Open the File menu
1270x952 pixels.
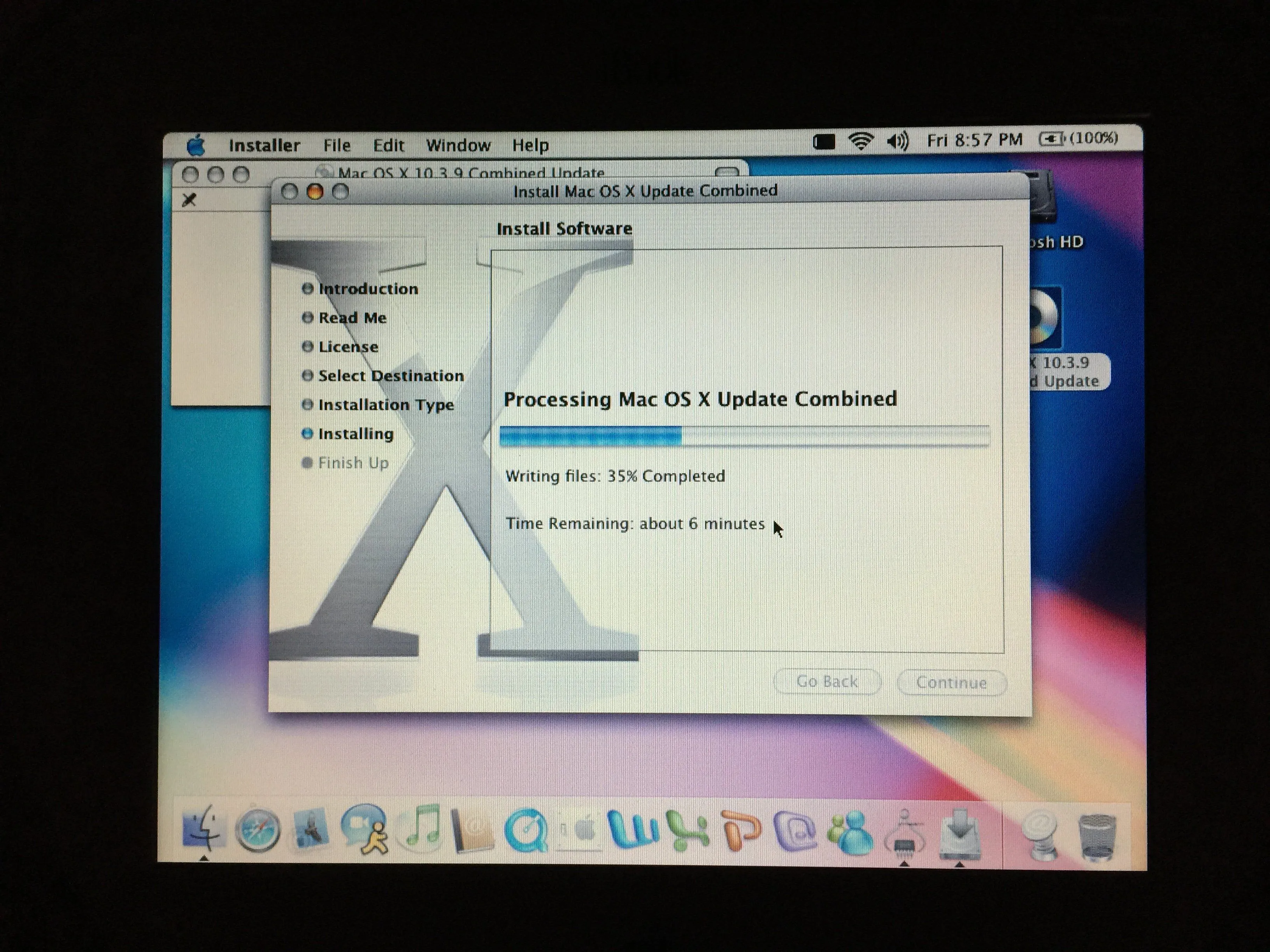(x=337, y=145)
